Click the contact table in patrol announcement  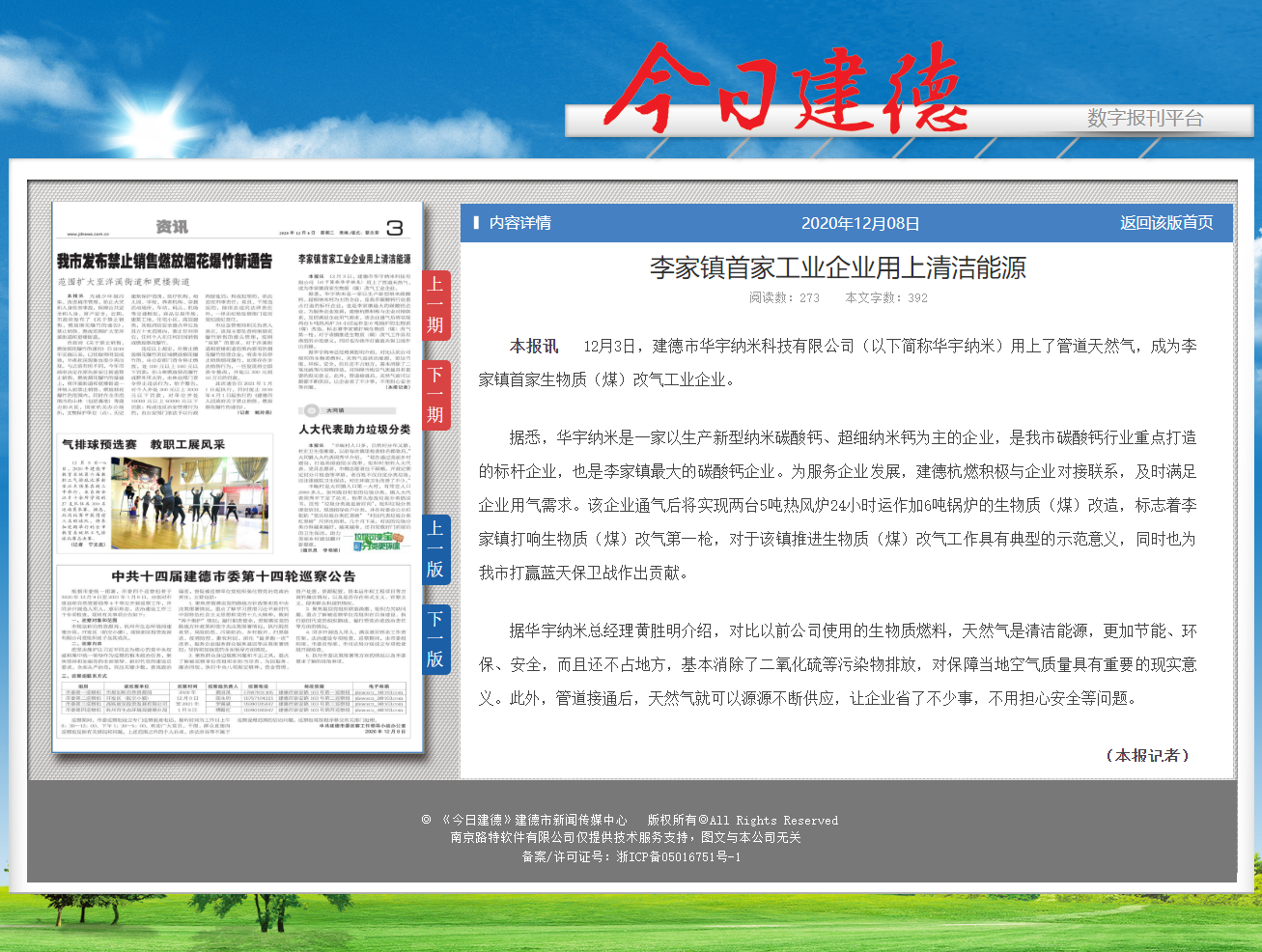[233, 699]
